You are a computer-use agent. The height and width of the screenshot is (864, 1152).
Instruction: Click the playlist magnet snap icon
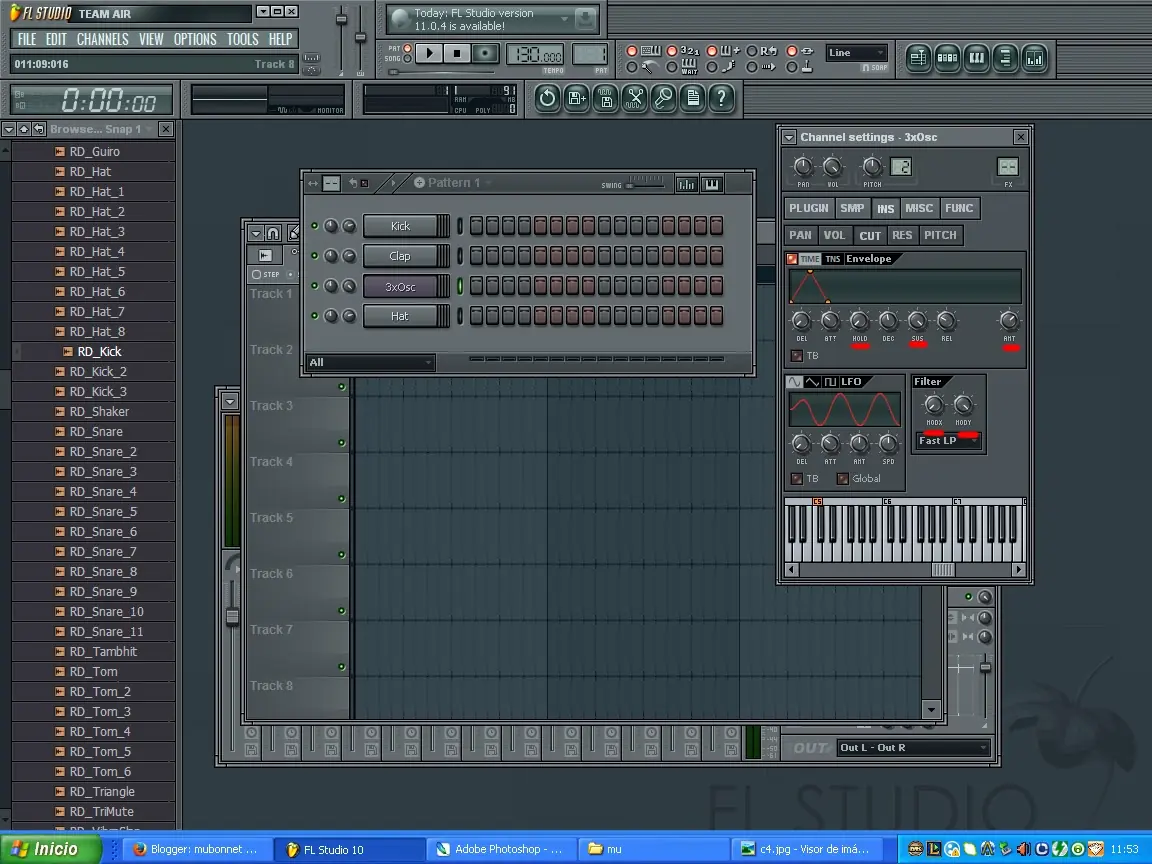[273, 234]
